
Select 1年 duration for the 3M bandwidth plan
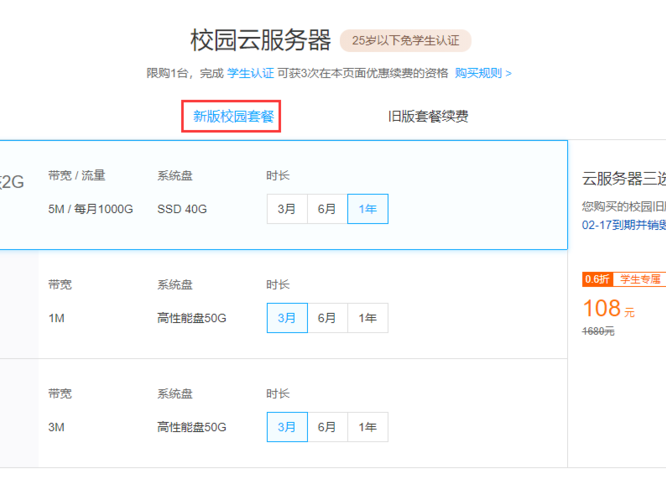click(x=368, y=427)
